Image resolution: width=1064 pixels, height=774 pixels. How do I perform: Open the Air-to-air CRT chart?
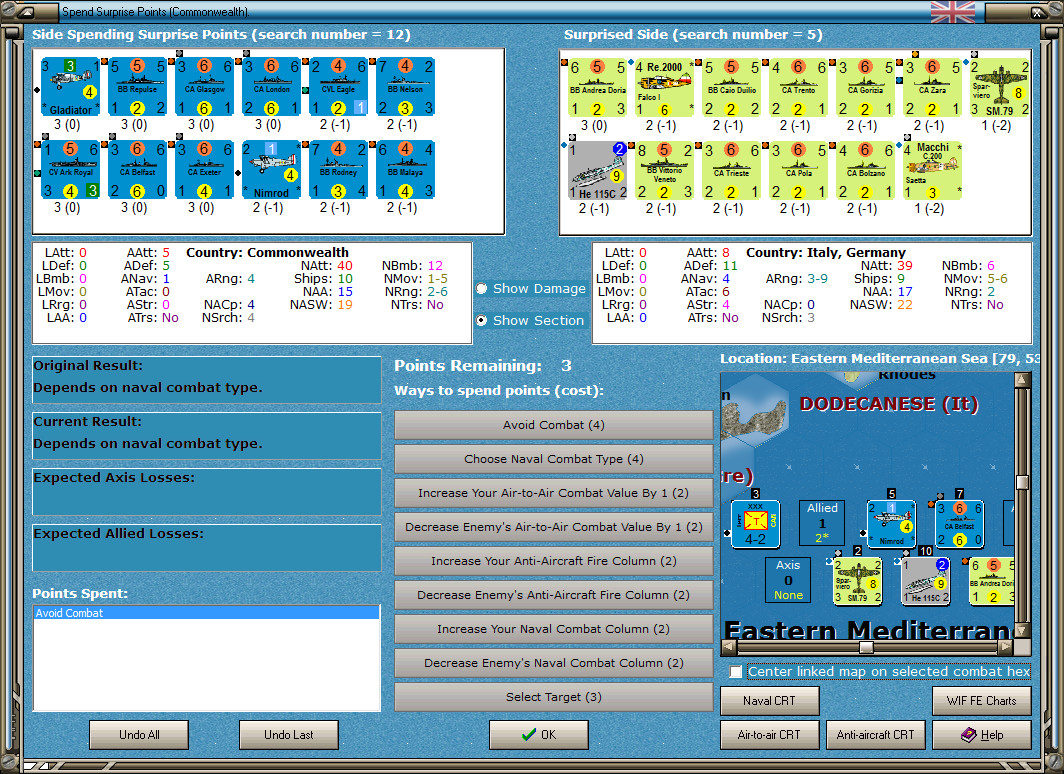coord(770,735)
